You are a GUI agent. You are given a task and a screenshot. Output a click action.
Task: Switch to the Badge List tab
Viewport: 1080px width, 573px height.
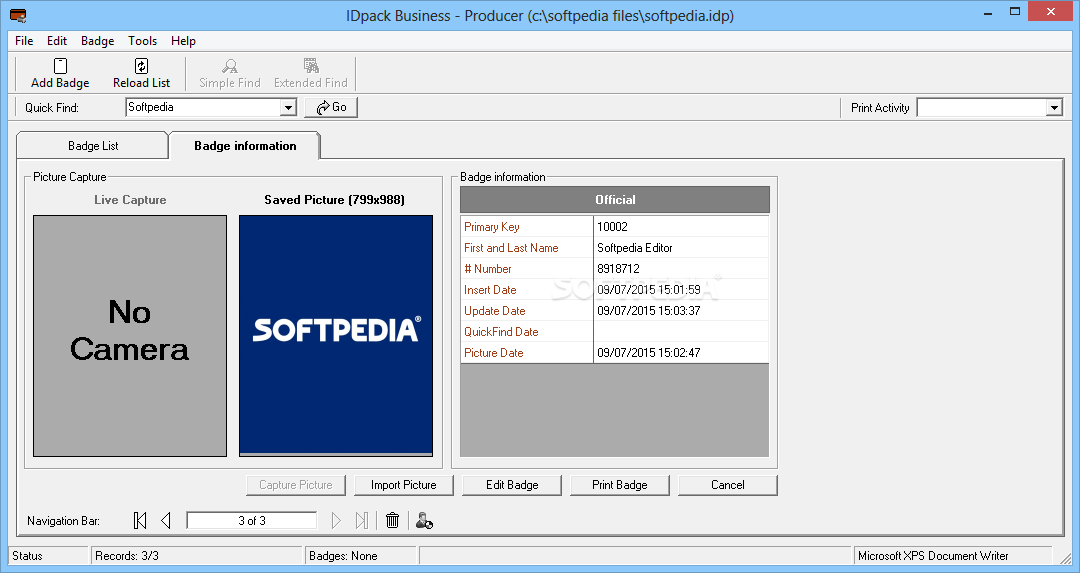[x=93, y=146]
